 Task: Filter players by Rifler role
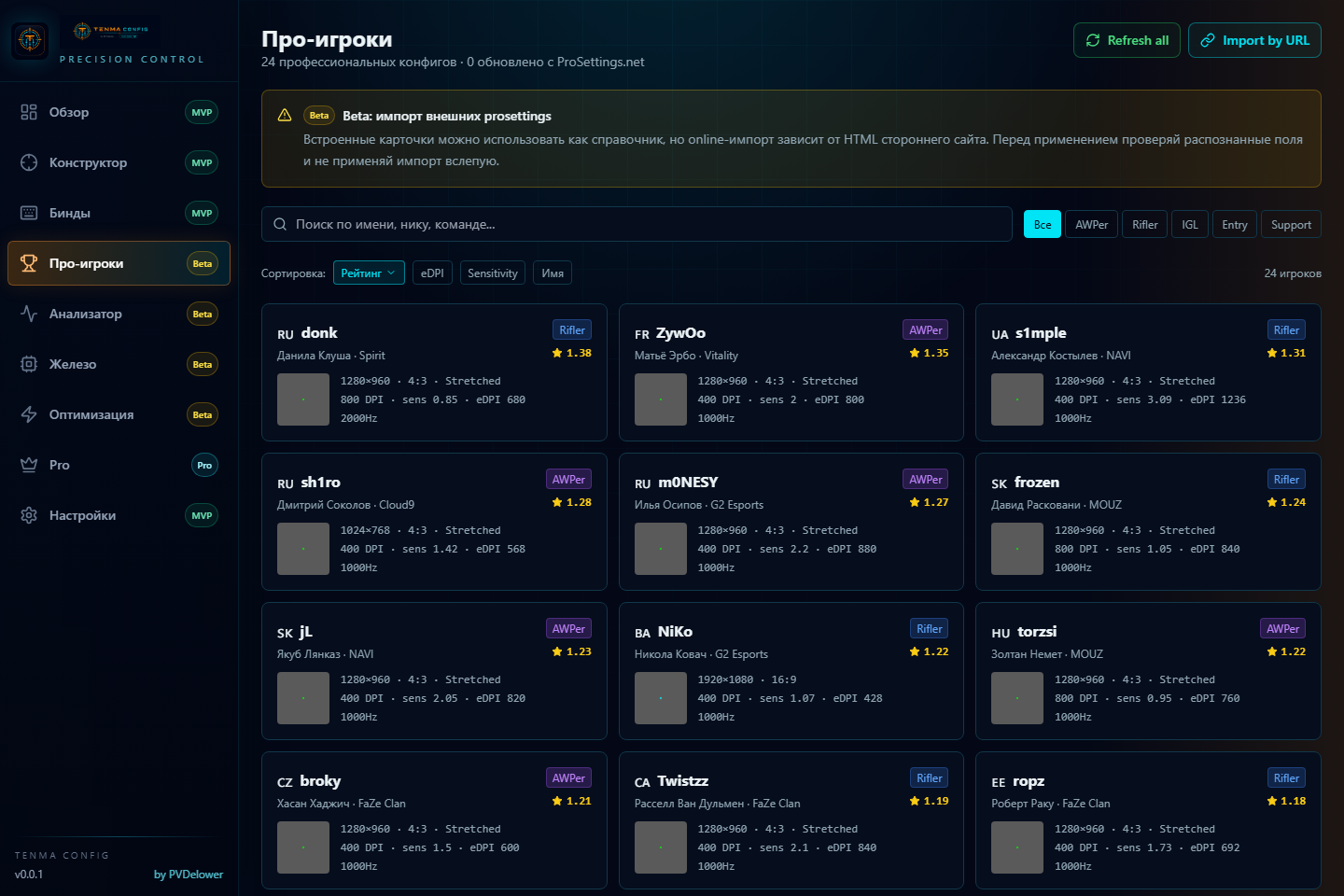tap(1144, 225)
